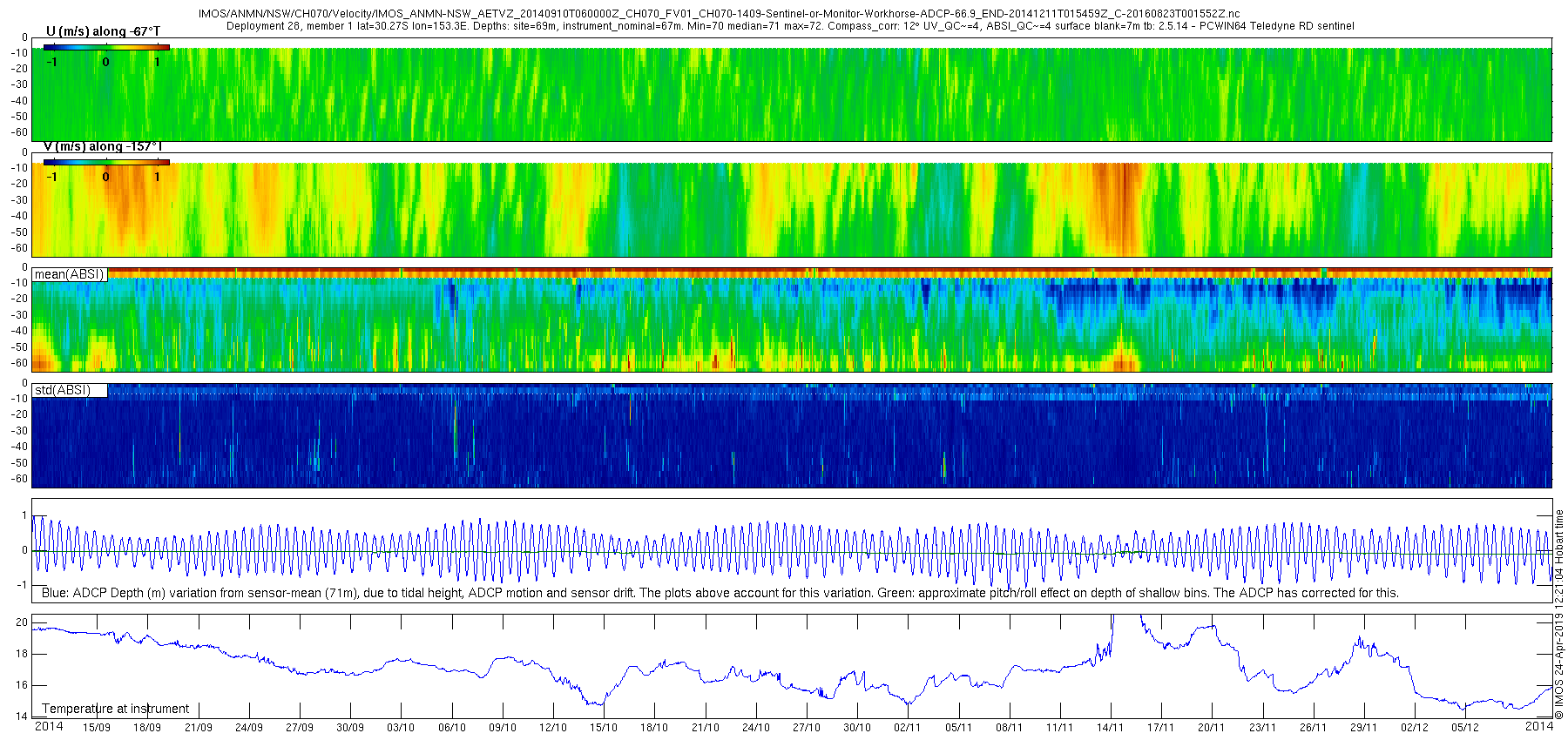Click the 05/12 date tick label
The image size is (1568, 740).
(1464, 728)
